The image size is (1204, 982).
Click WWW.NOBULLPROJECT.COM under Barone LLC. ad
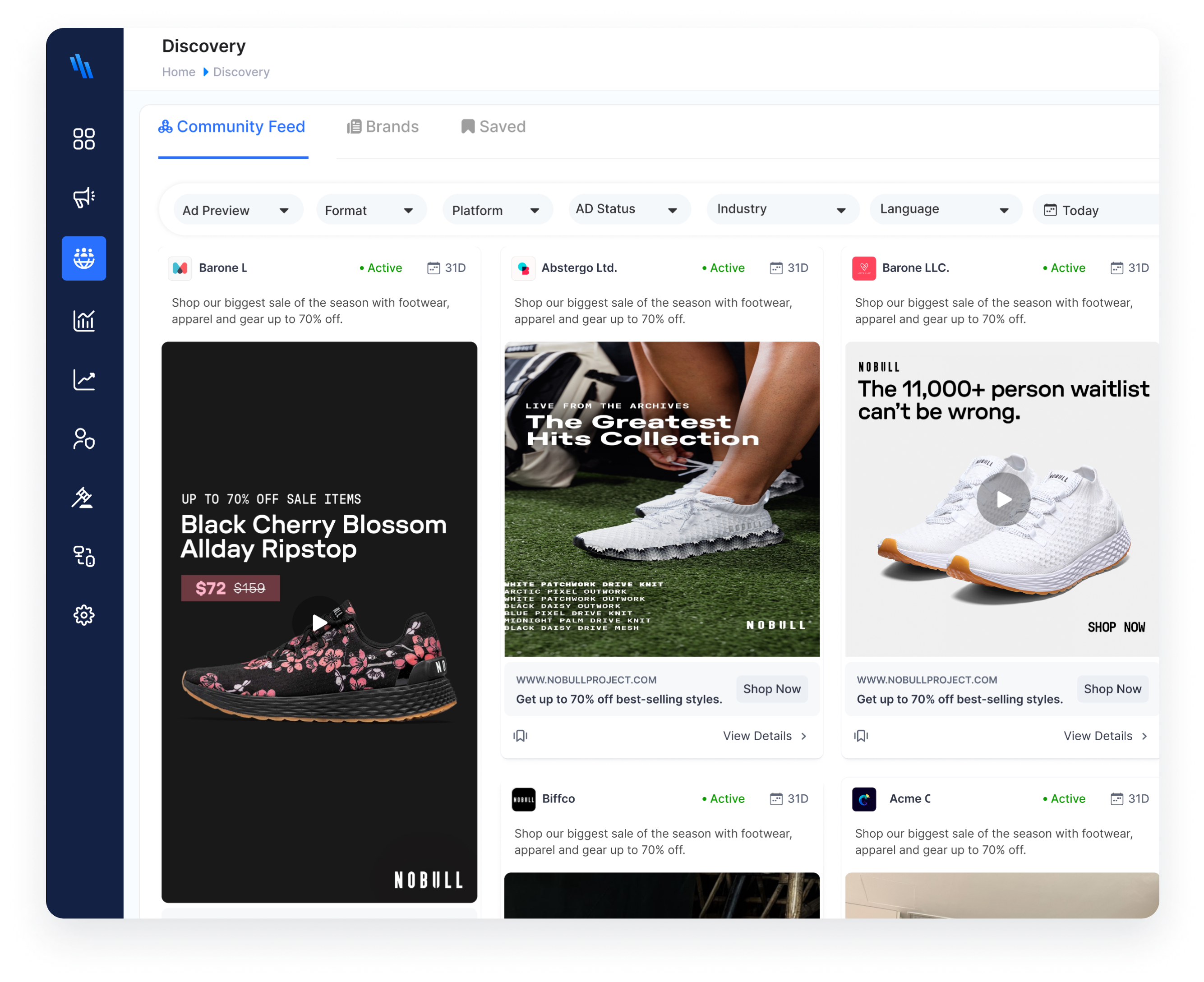tap(927, 680)
